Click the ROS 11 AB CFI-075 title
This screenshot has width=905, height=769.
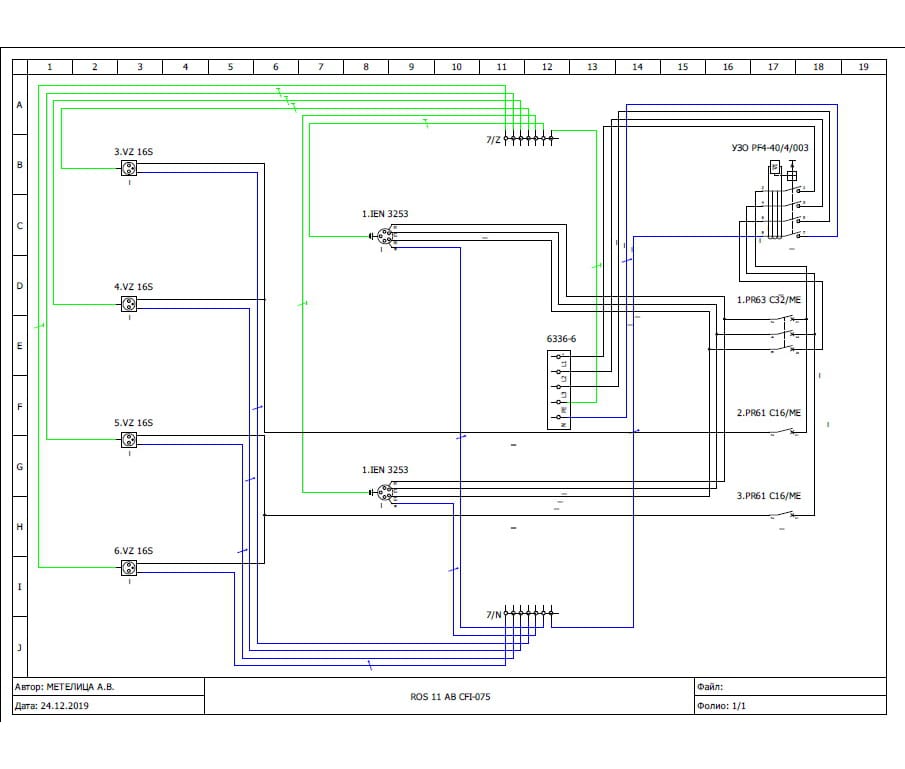coord(450,697)
